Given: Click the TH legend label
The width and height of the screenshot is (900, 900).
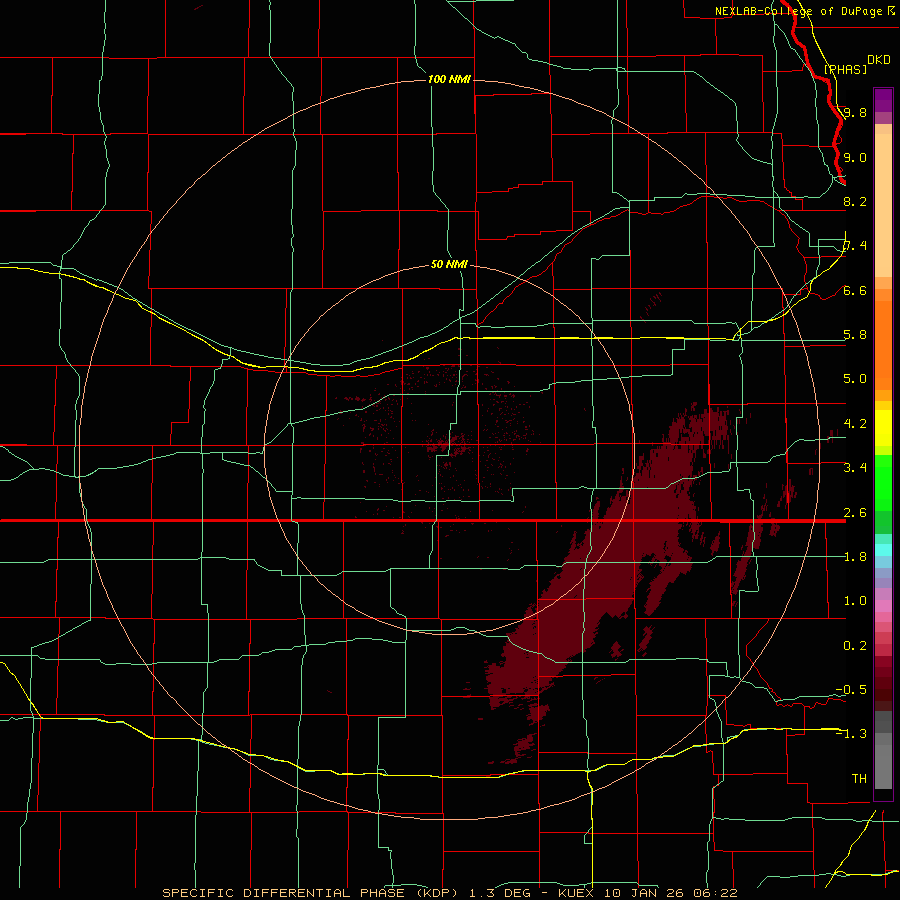Looking at the screenshot, I should (x=859, y=779).
